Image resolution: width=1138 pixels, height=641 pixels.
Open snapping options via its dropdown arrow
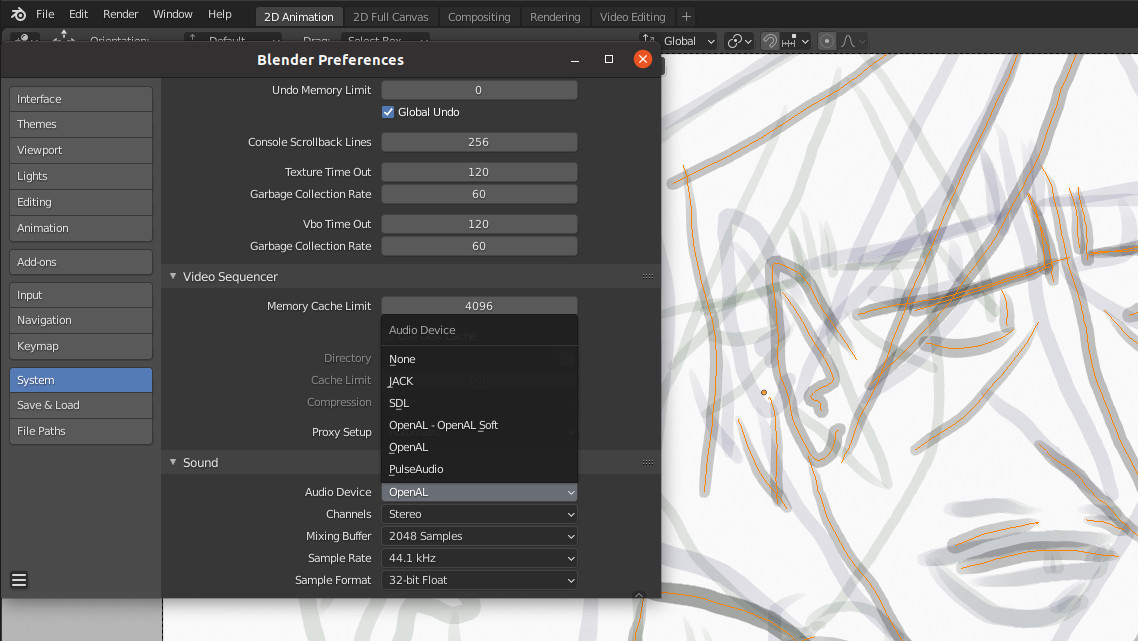(x=806, y=41)
